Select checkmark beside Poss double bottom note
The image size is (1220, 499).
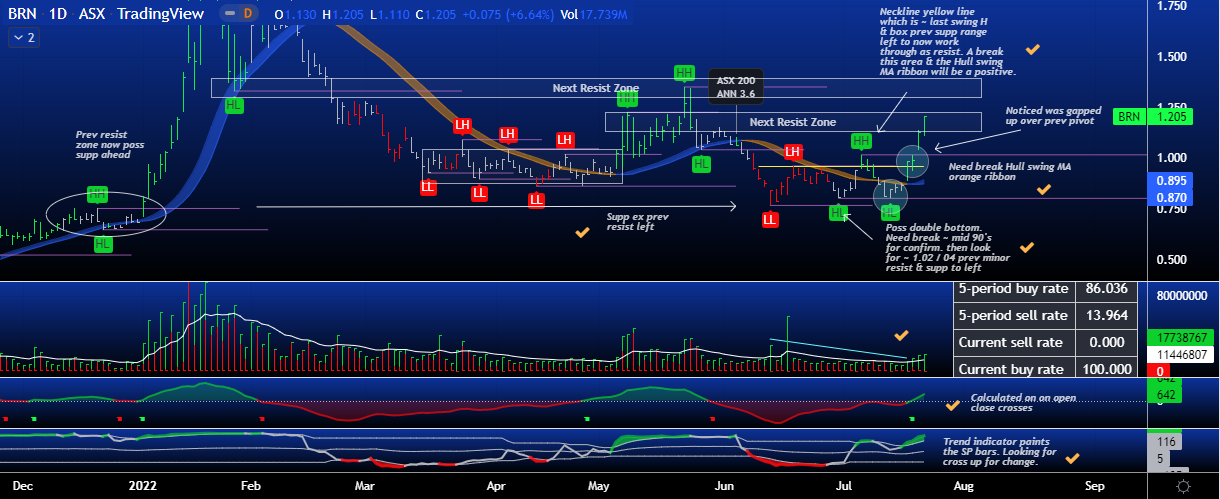coord(1026,247)
